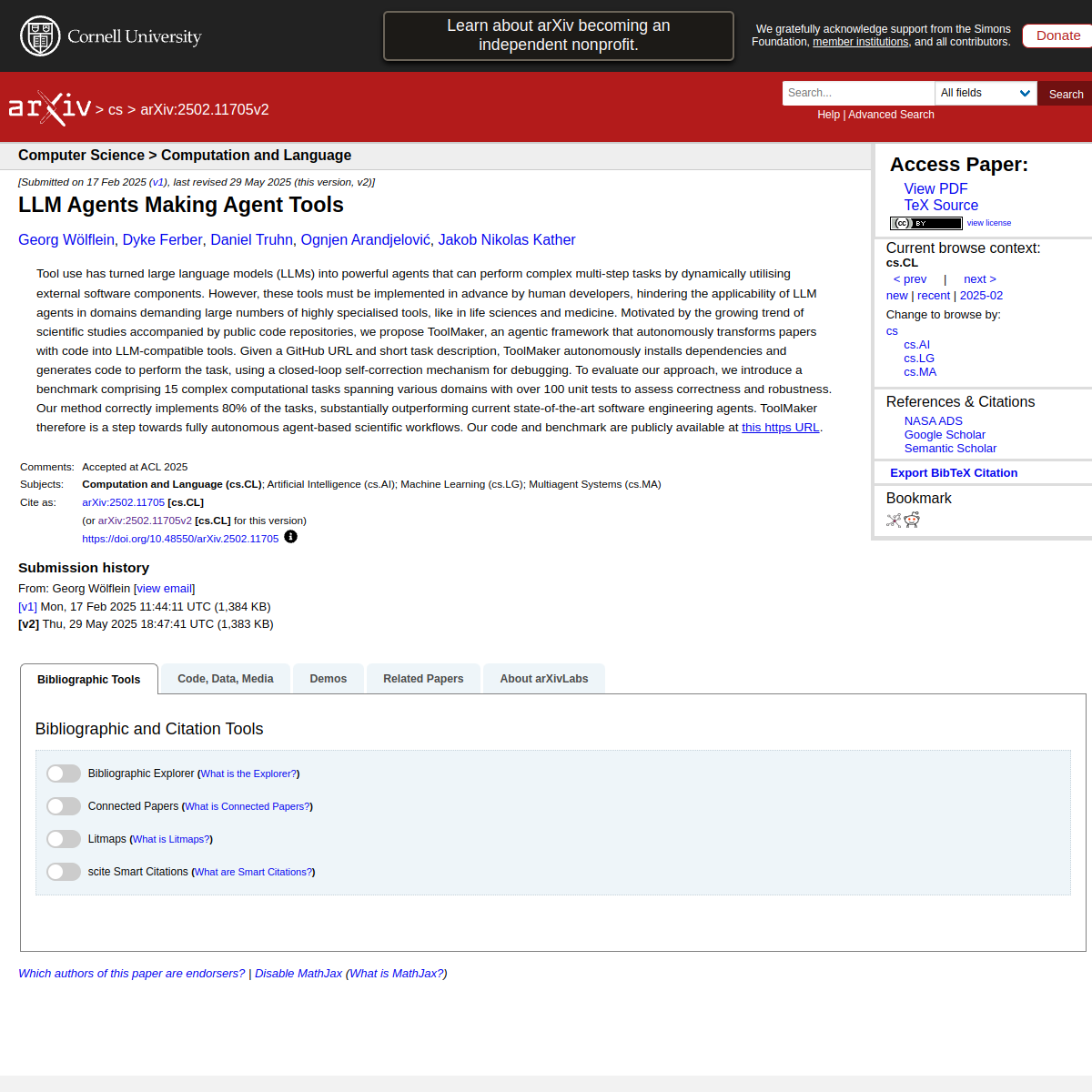
Task: Open author Dyke Ferber's link
Action: tap(162, 240)
